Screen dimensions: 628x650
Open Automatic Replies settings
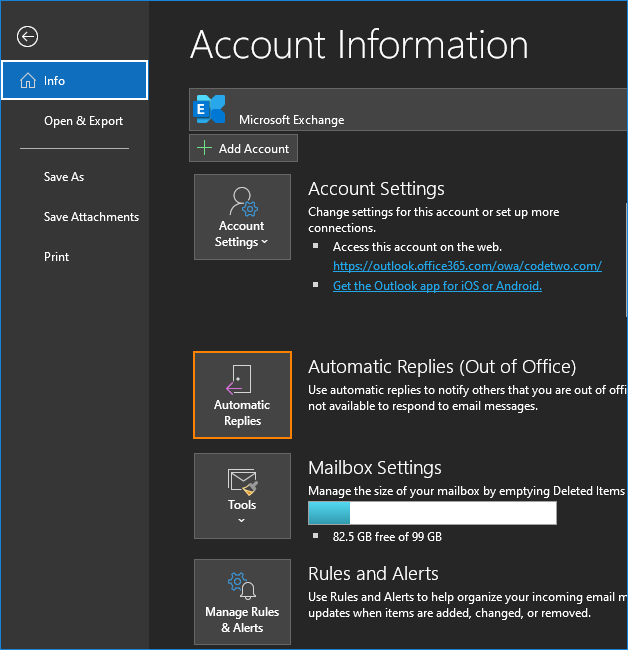coord(242,395)
